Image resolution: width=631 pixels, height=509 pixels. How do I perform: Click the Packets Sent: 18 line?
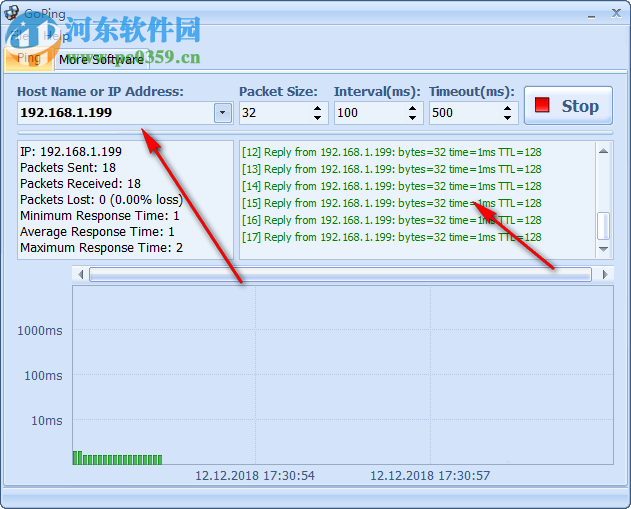68,168
